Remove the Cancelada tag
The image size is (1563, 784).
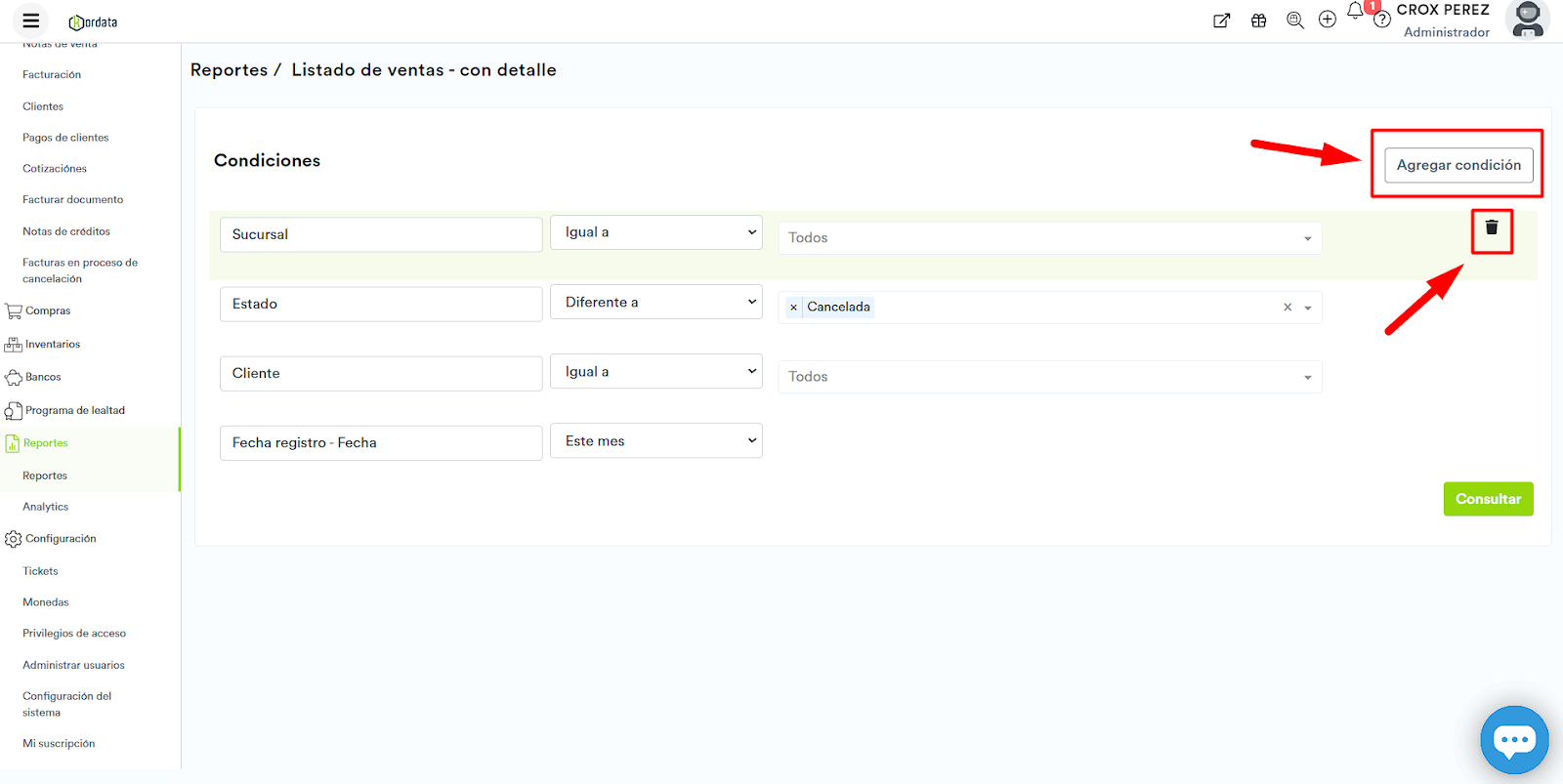click(793, 308)
